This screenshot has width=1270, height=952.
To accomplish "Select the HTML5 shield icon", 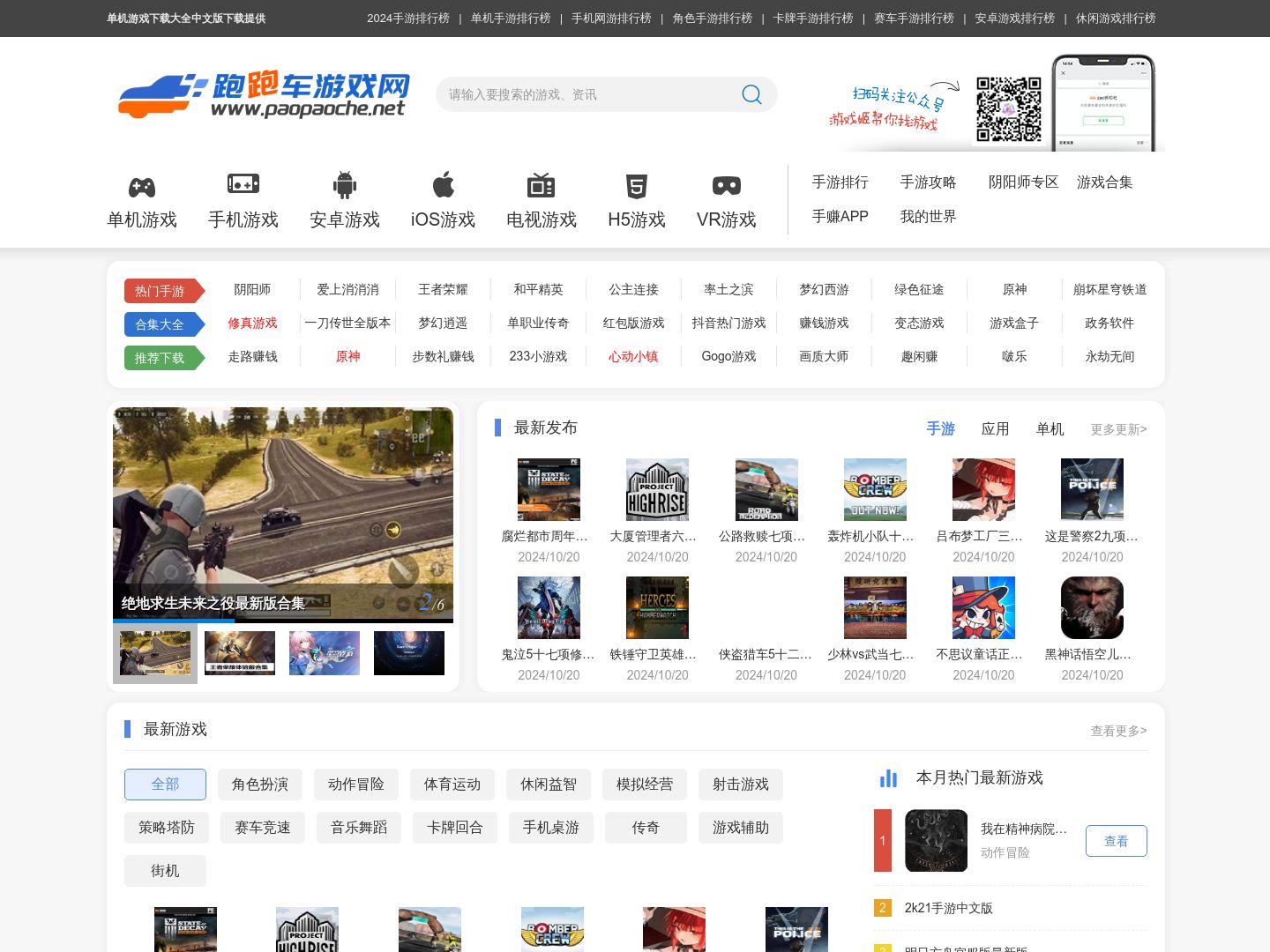I will [637, 186].
